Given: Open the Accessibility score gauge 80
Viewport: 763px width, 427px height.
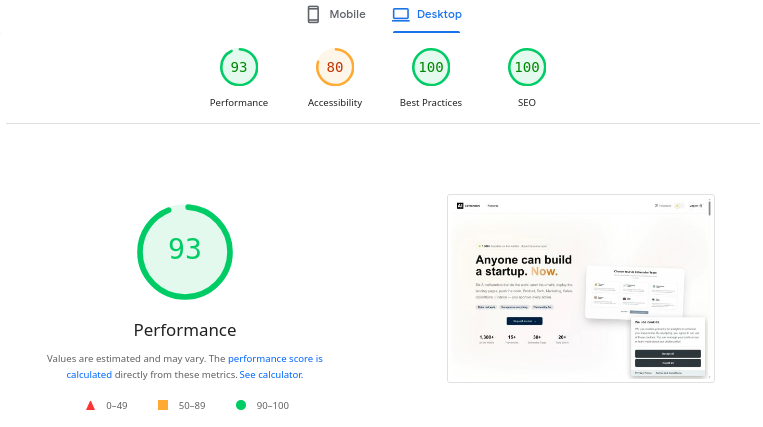Looking at the screenshot, I should (x=335, y=67).
